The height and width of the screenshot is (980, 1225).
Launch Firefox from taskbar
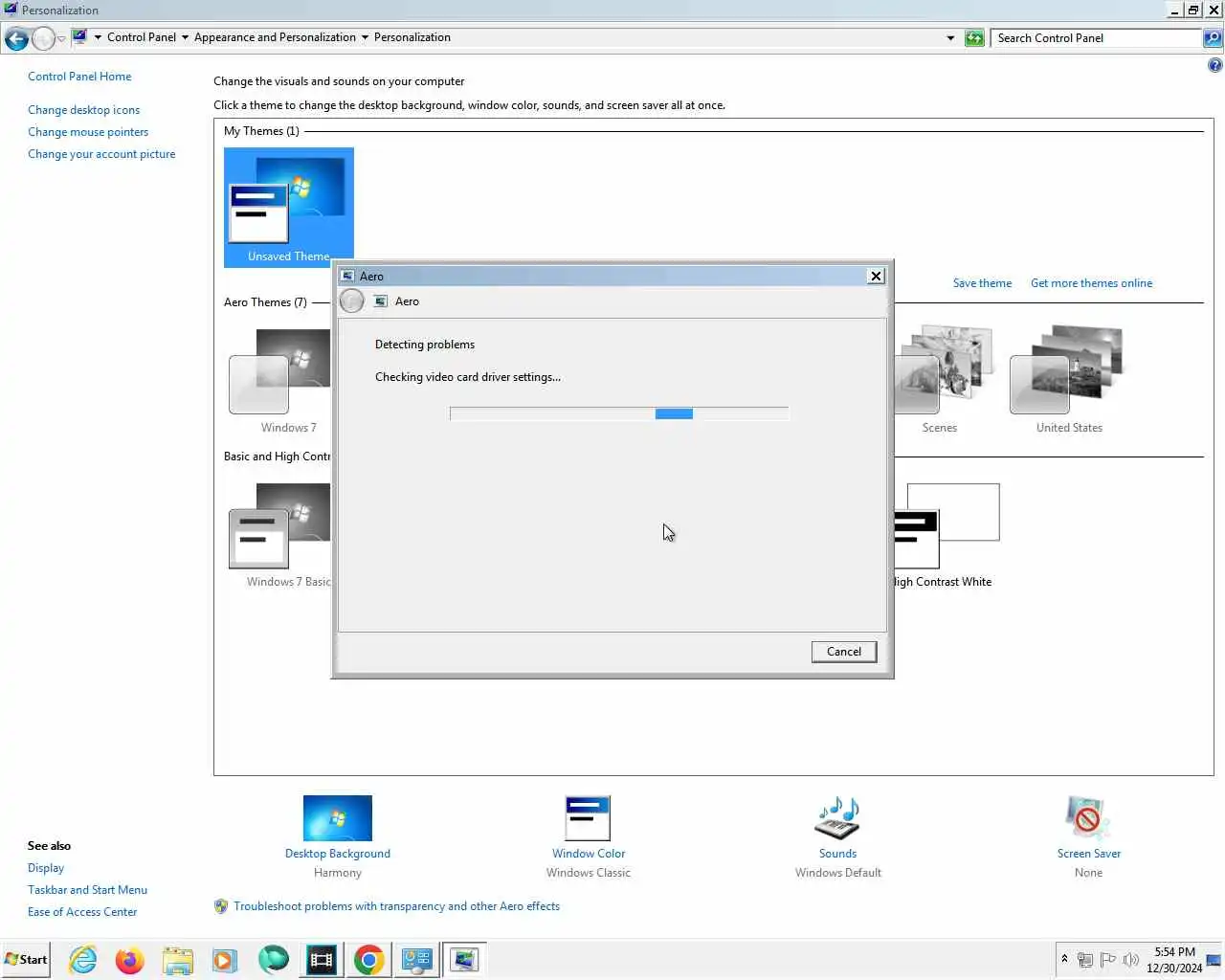[129, 960]
